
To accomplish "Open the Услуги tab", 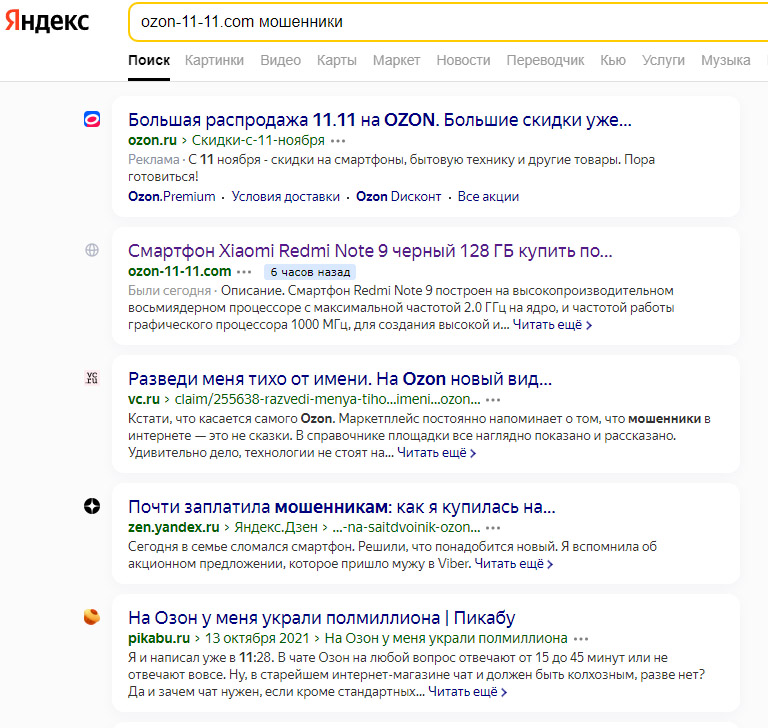I will pyautogui.click(x=663, y=60).
